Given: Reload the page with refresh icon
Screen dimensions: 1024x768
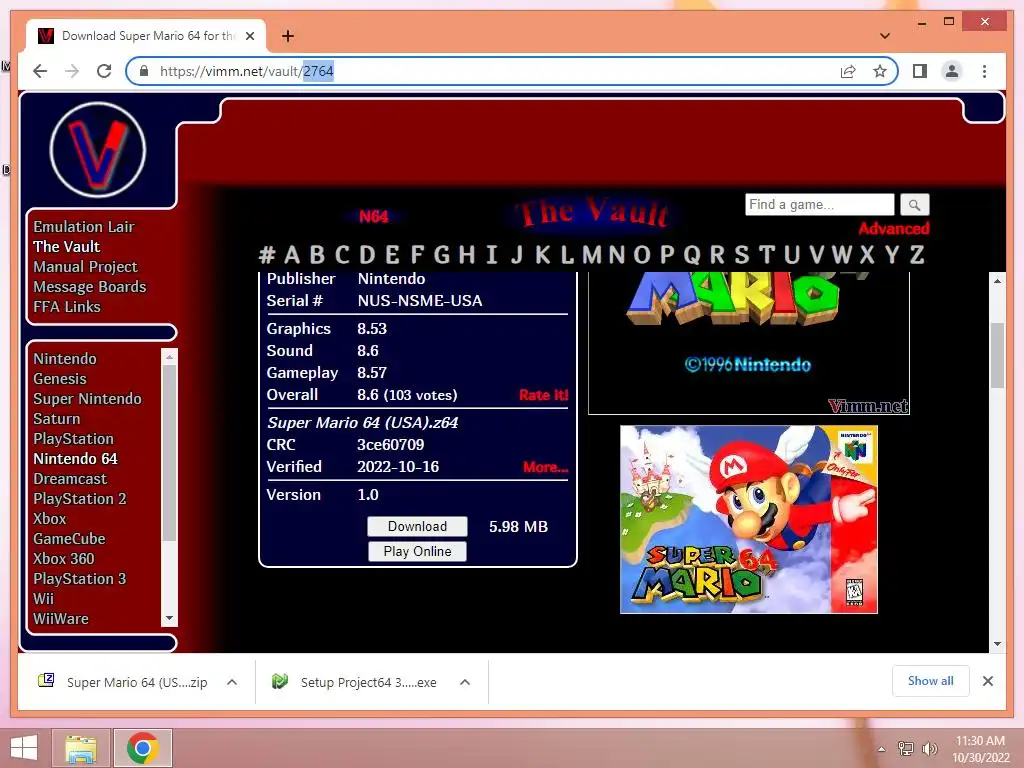Looking at the screenshot, I should [104, 71].
